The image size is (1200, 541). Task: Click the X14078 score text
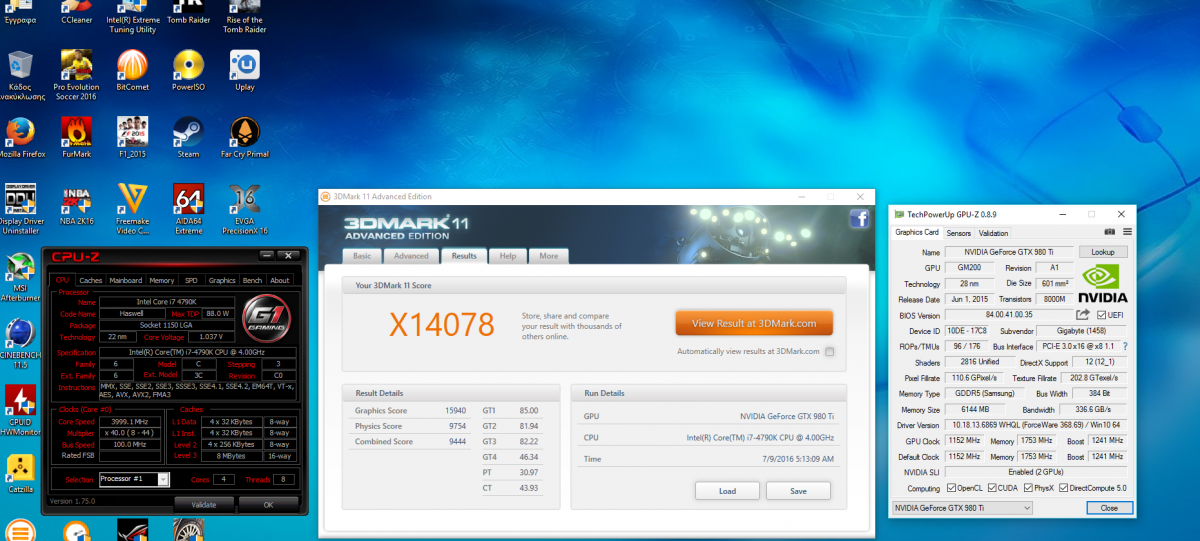[442, 324]
